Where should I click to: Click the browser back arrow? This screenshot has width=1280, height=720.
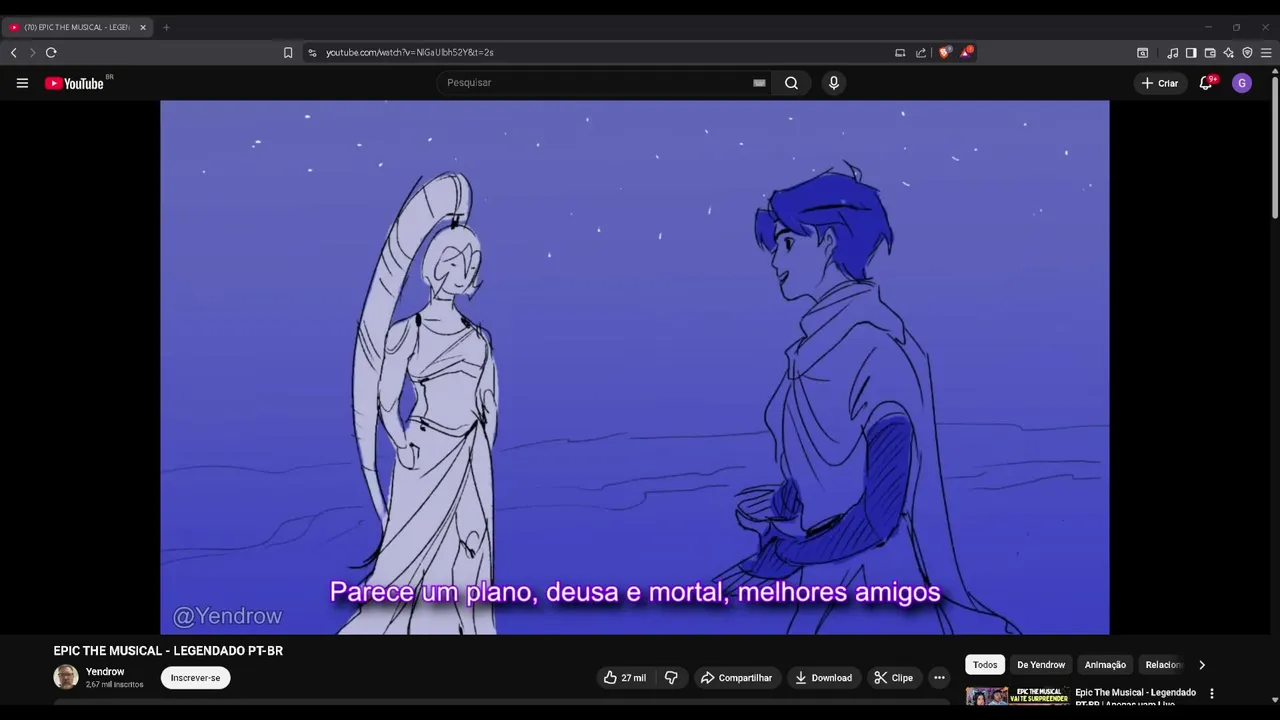point(14,52)
